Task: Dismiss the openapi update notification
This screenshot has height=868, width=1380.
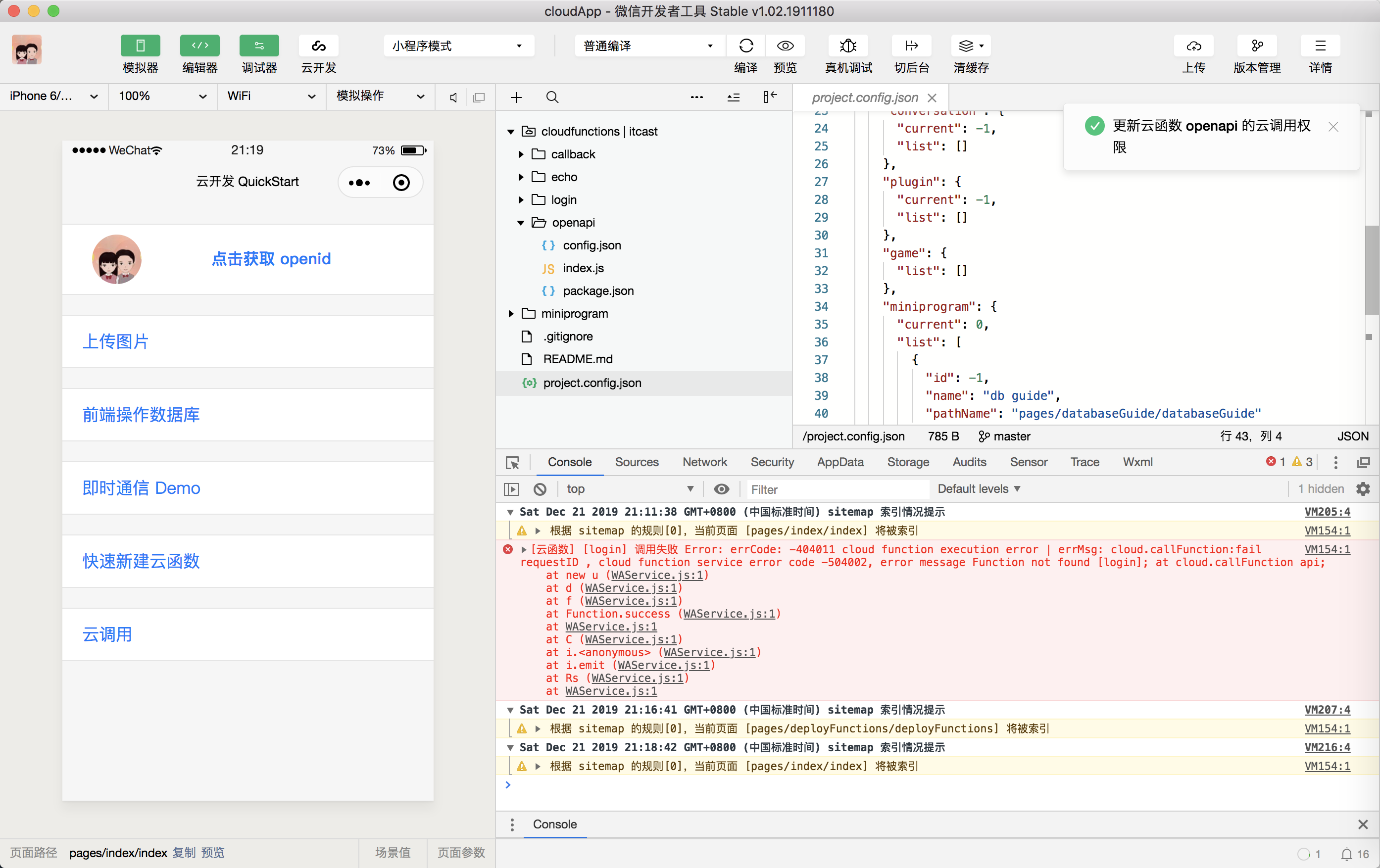Action: point(1333,127)
